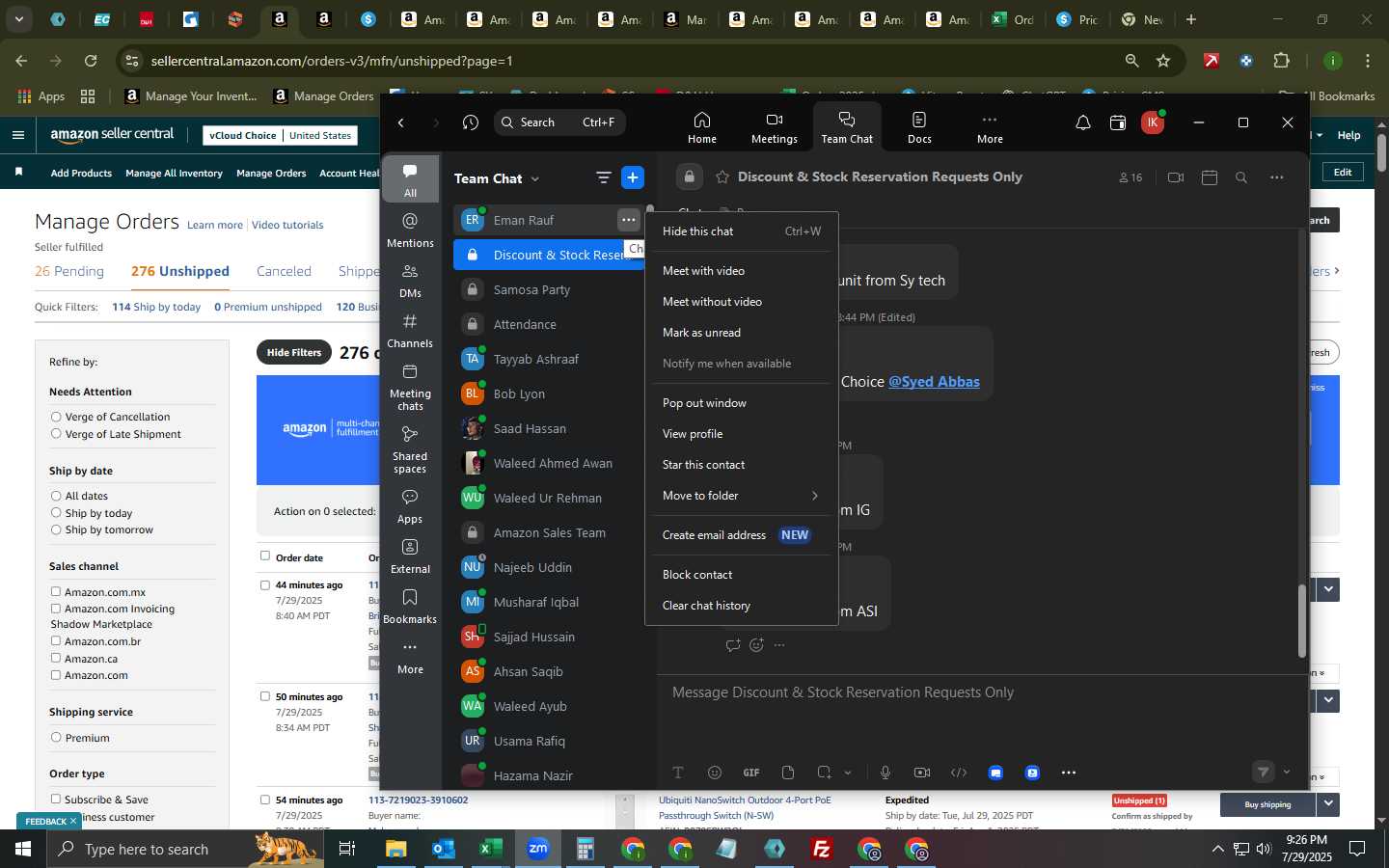Open Bookmarks in Zoom sidebar
Image resolution: width=1389 pixels, height=868 pixels.
tap(410, 607)
